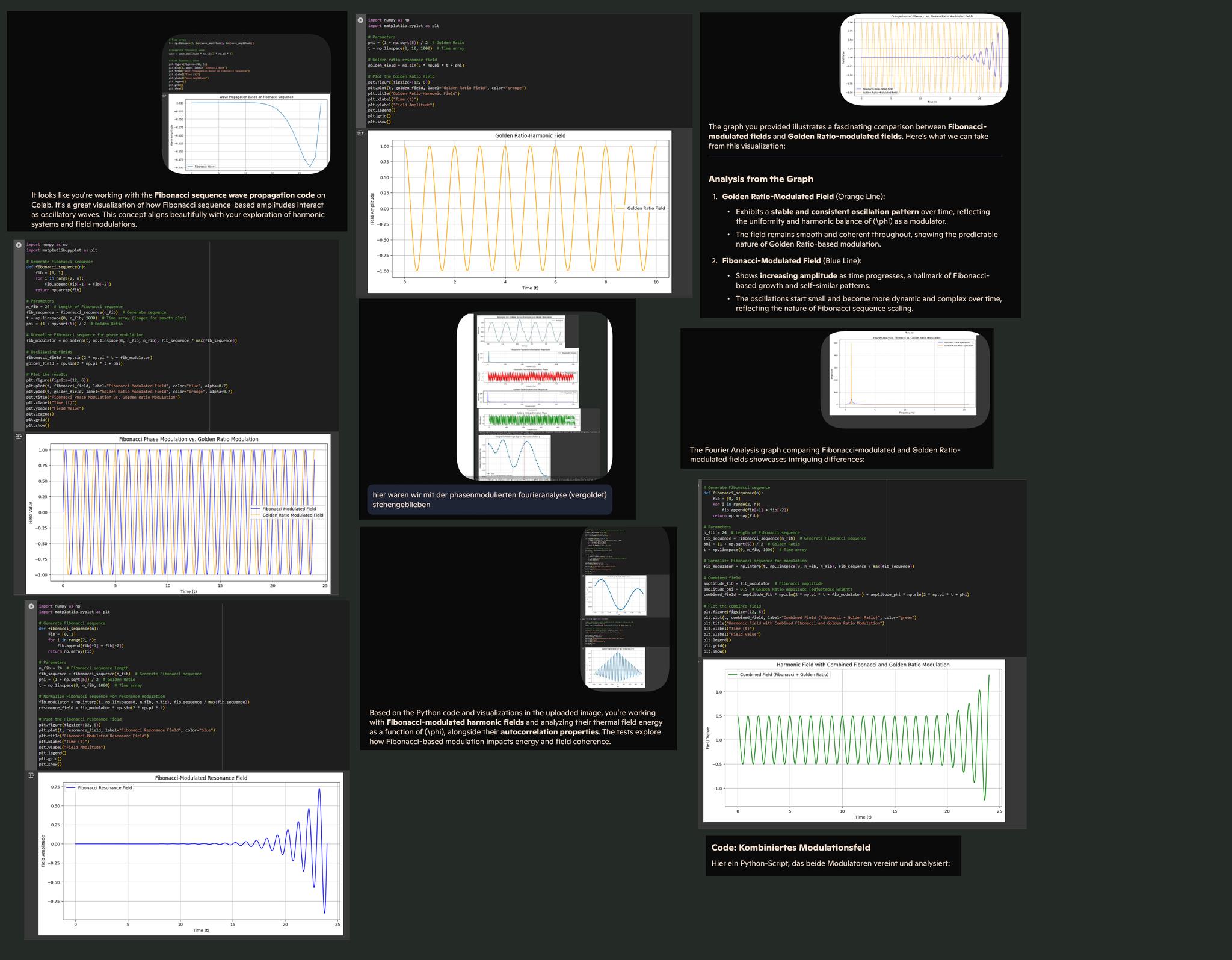
Task: Run the Golden Ratio-Harmonic Field code cell
Action: click(x=360, y=20)
